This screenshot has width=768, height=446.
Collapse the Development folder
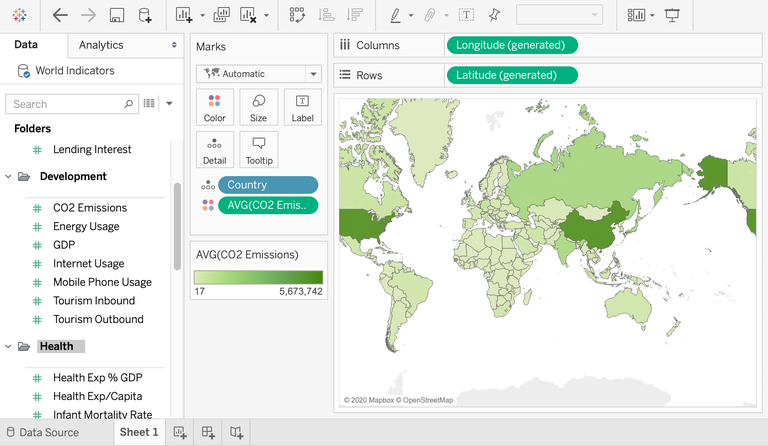9,177
